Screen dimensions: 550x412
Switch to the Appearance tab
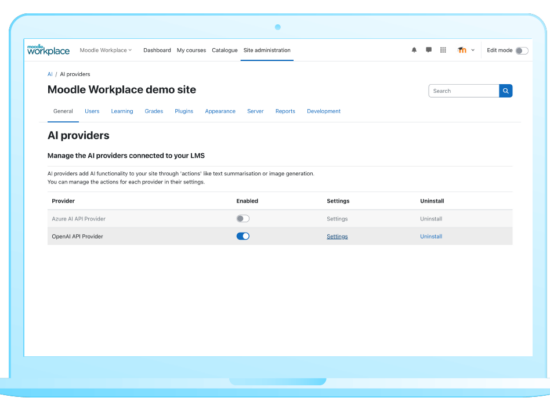click(220, 111)
